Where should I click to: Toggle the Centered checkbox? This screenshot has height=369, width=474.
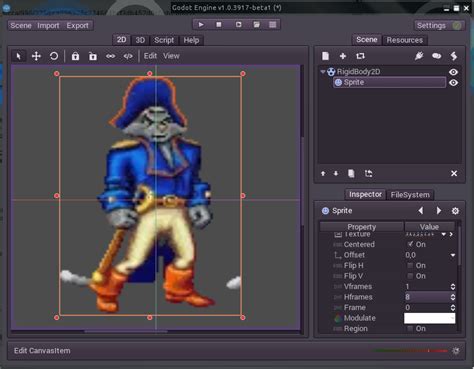tap(410, 244)
